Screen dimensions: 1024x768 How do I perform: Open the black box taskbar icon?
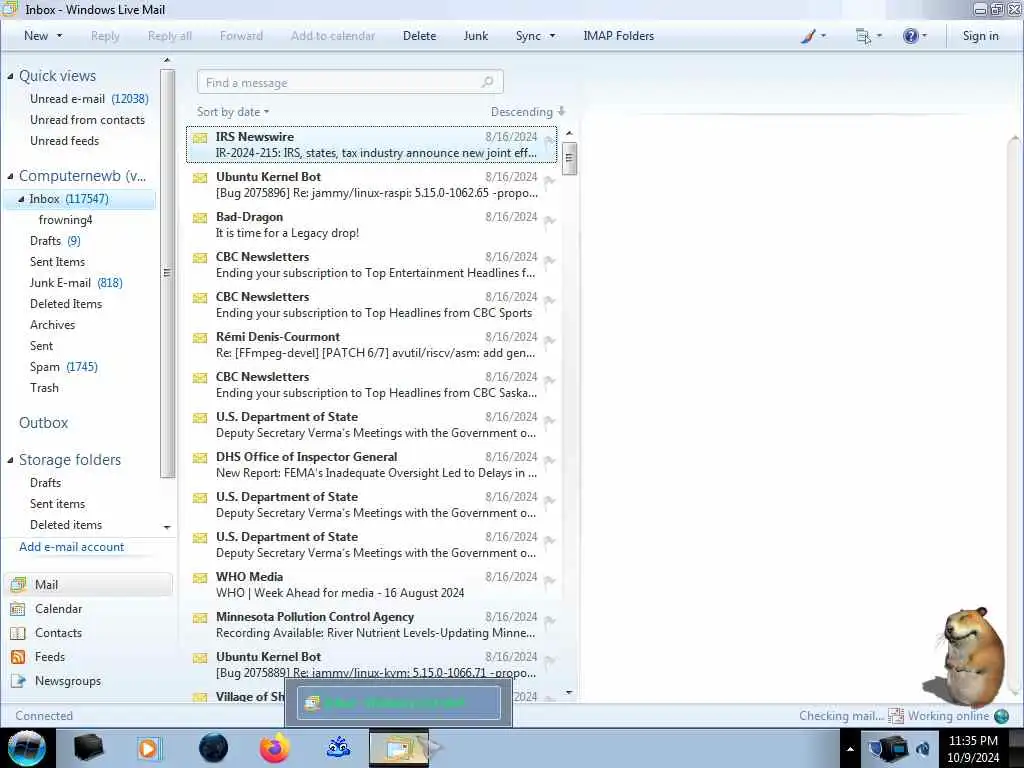(88, 748)
